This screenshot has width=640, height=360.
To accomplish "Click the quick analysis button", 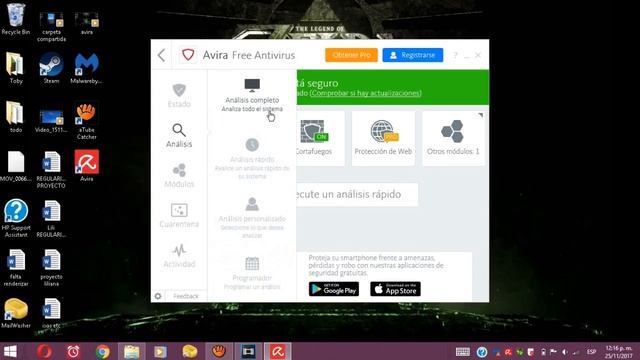I will tap(357, 194).
